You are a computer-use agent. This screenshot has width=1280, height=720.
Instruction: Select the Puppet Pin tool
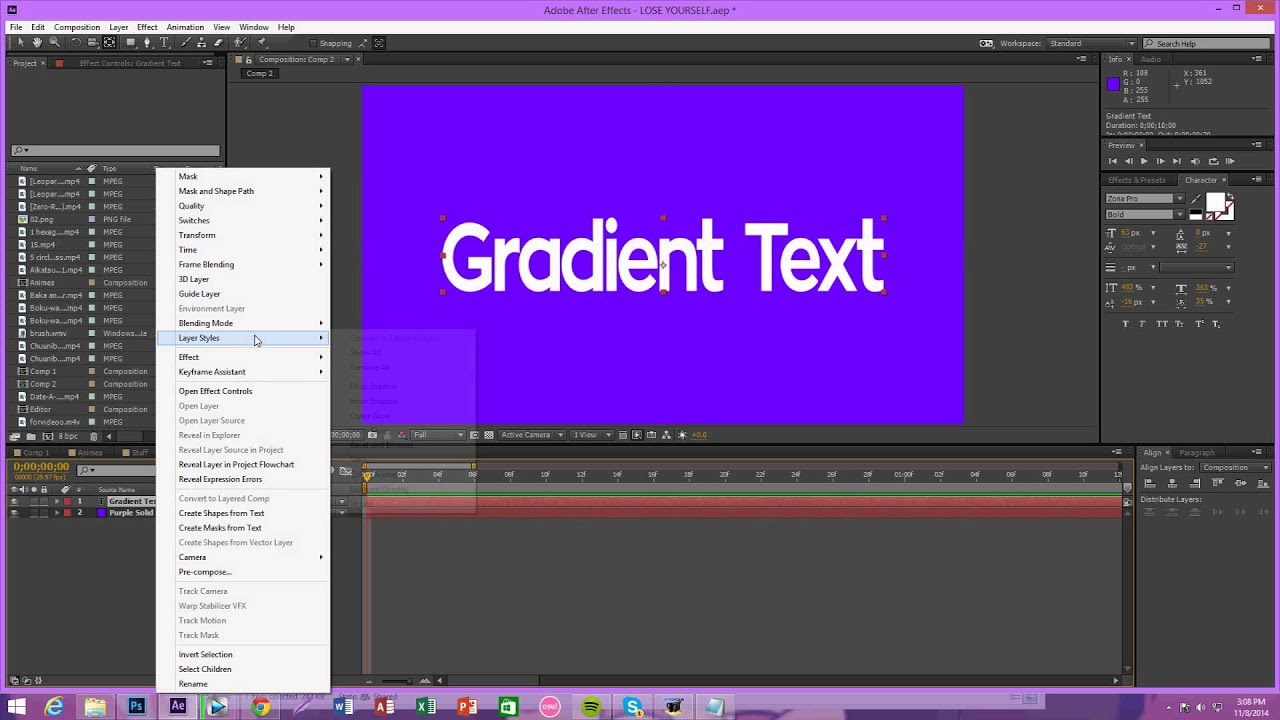click(263, 42)
